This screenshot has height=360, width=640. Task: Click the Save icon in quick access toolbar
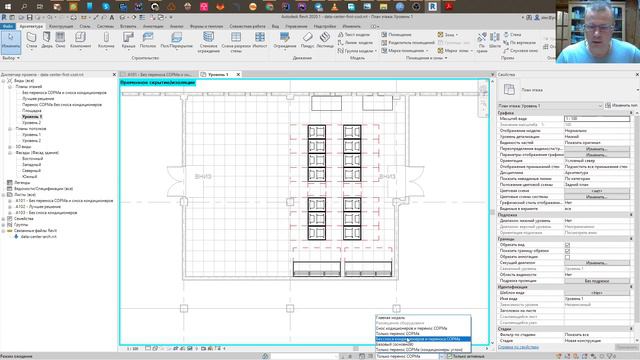pos(29,18)
